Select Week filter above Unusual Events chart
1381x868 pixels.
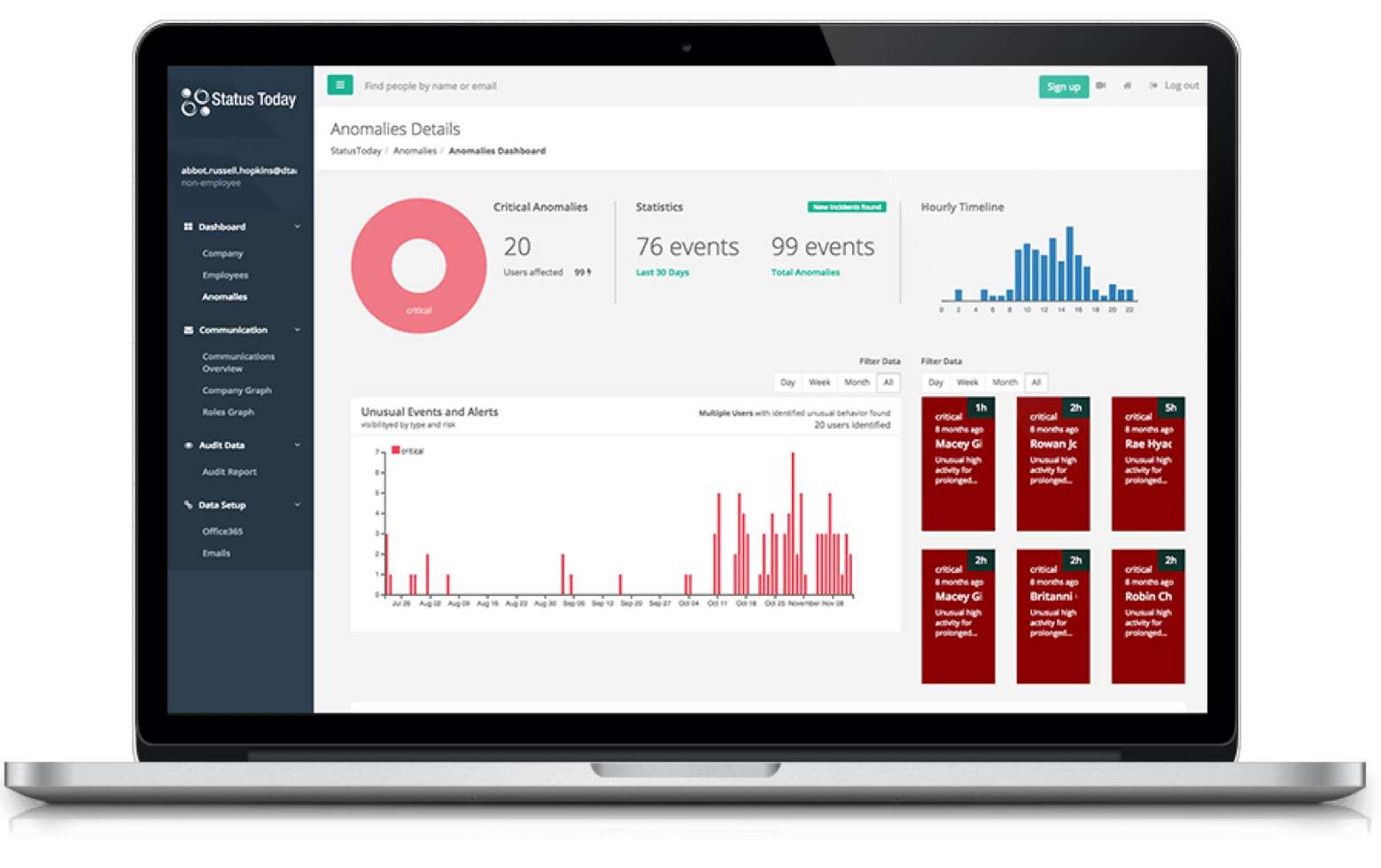coord(819,383)
